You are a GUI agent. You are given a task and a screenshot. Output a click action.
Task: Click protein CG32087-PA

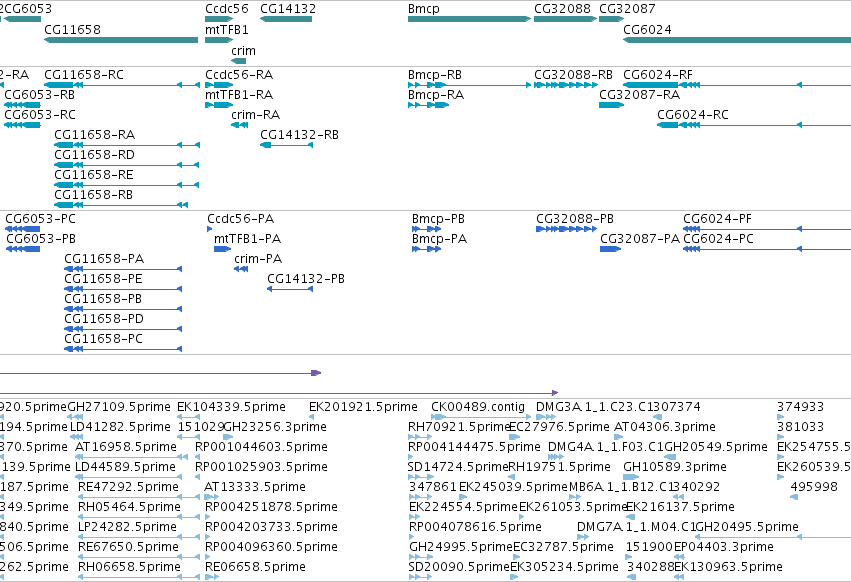640,239
